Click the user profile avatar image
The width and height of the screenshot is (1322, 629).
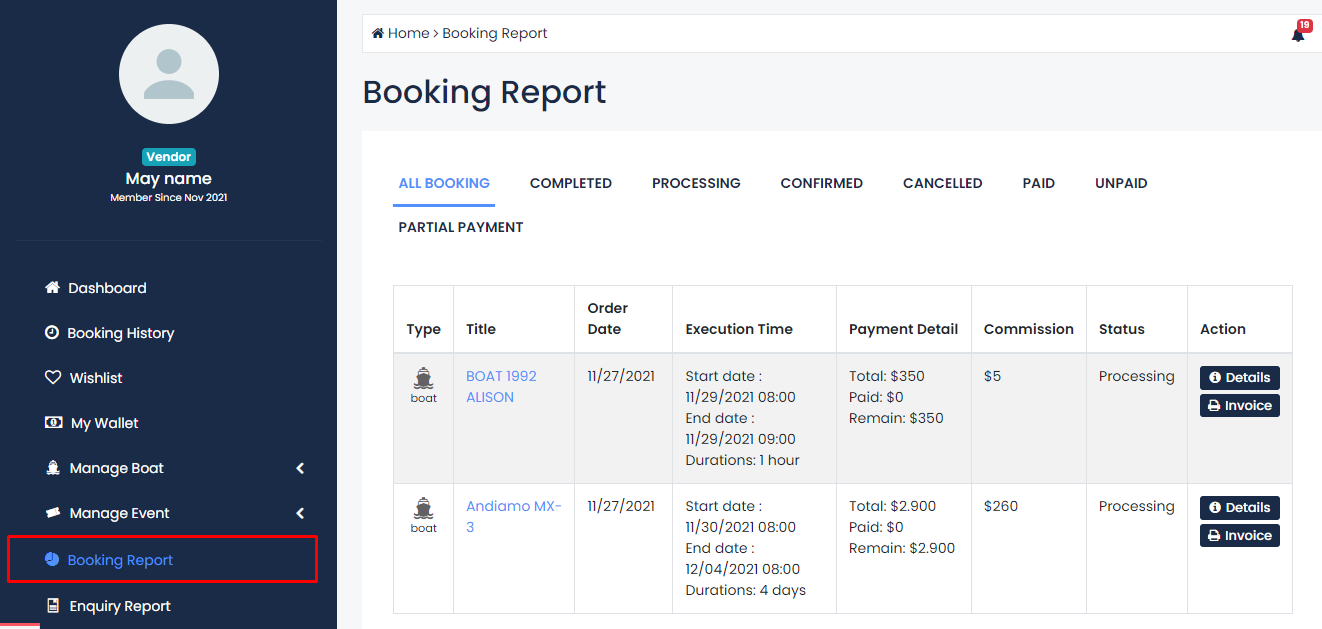(x=169, y=75)
